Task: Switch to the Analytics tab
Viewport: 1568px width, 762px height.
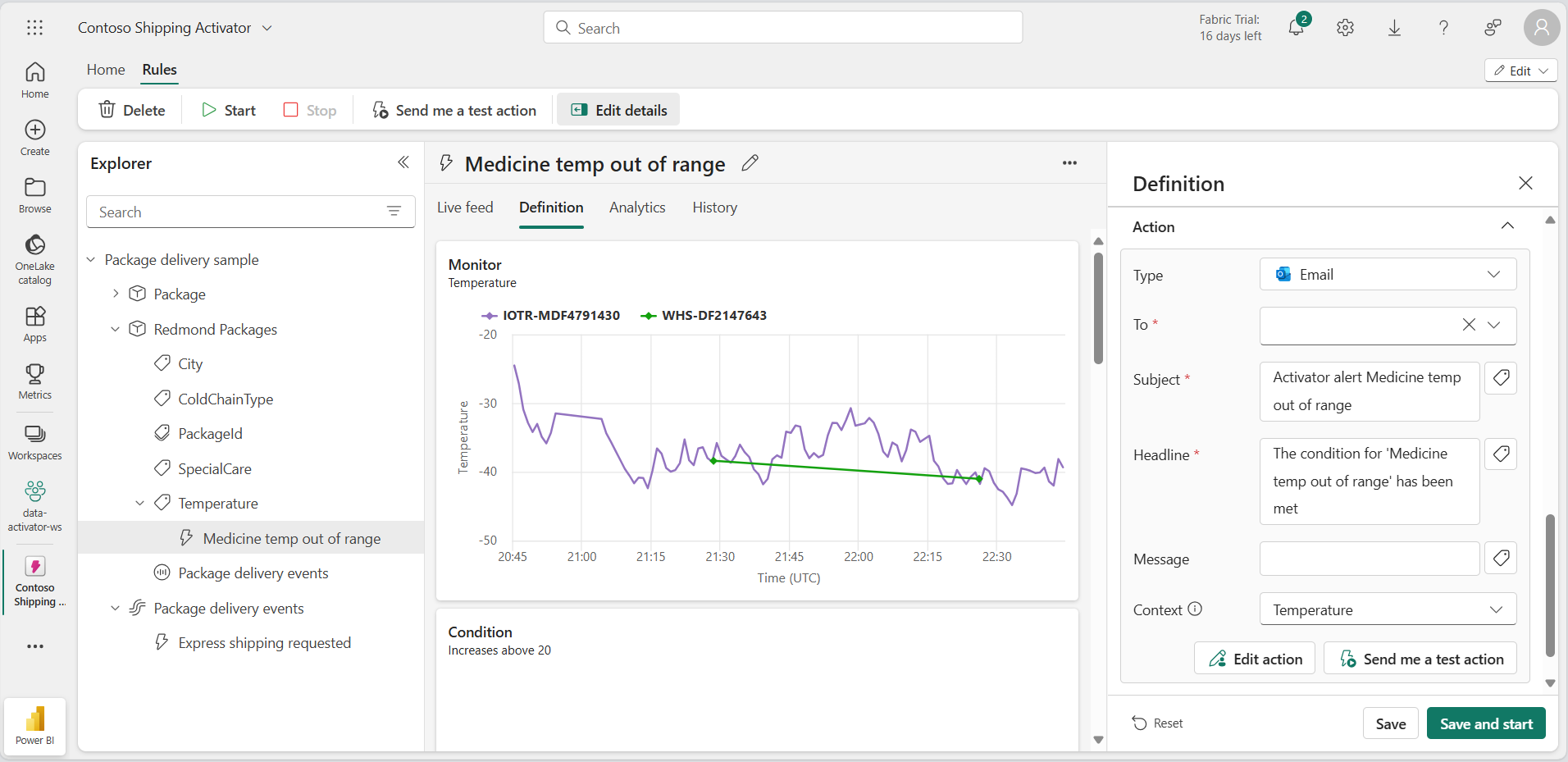Action: pyautogui.click(x=637, y=208)
